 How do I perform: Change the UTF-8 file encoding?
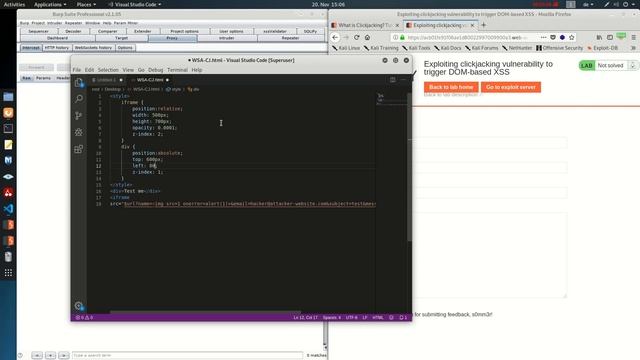[351, 317]
